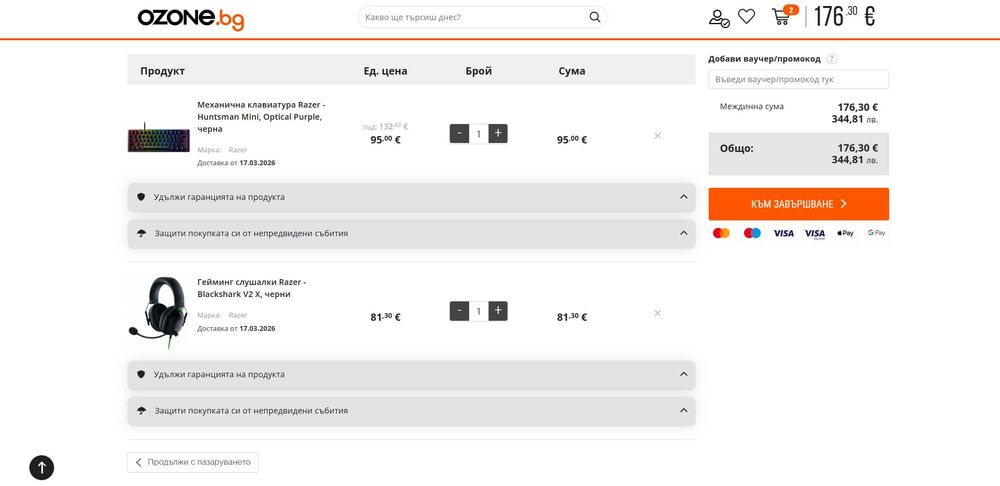Screen dimensions: 1000x486
Task: Click keyboard quantity value field
Action: point(479,134)
